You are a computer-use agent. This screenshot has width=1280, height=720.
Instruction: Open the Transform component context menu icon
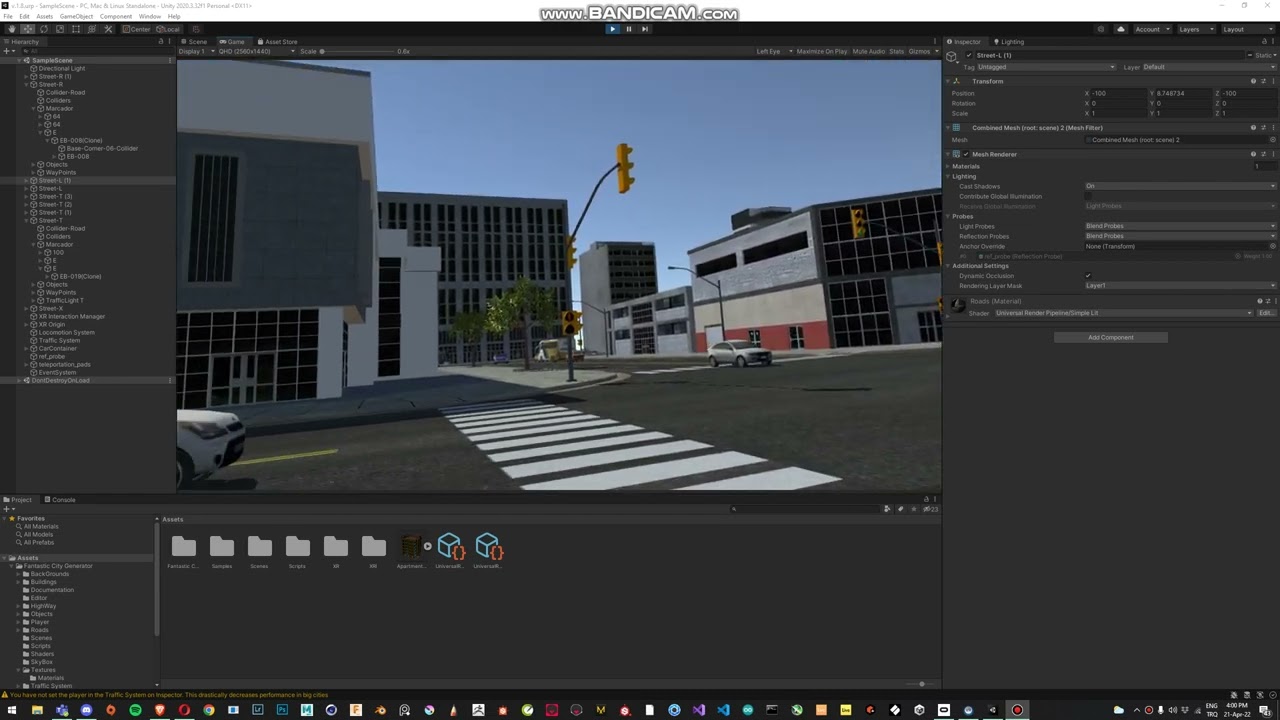click(1273, 81)
